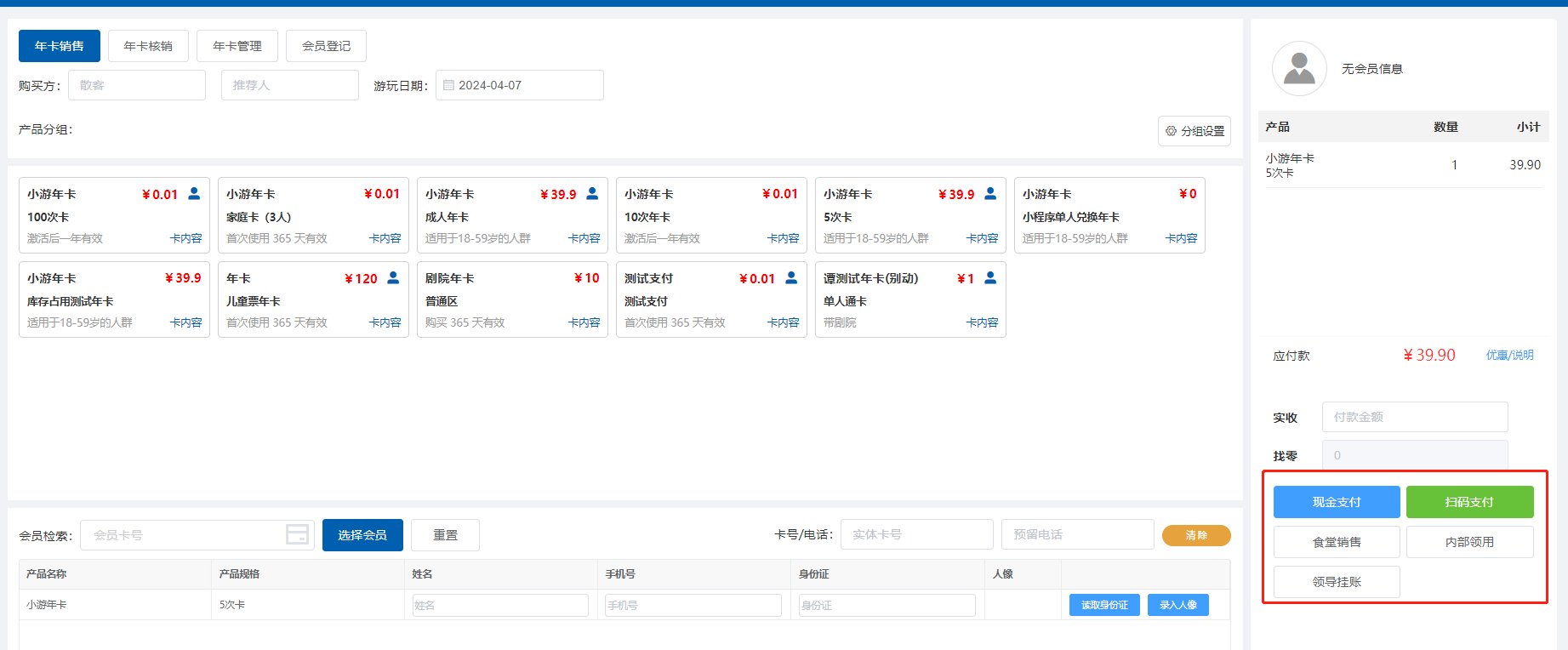Switch to the 会员登记 tab

pyautogui.click(x=326, y=46)
